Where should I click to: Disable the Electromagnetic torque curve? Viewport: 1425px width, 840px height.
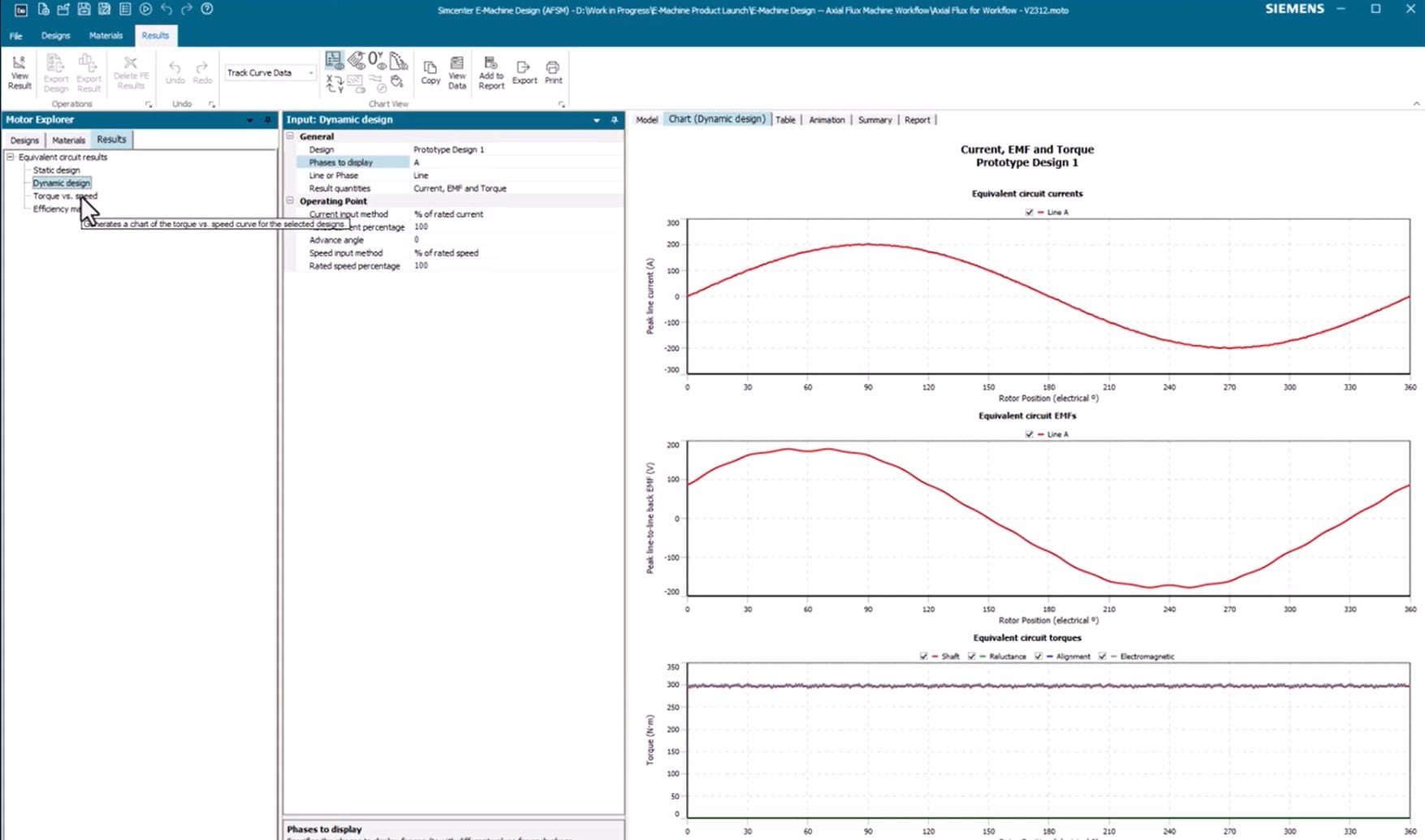pyautogui.click(x=1102, y=656)
